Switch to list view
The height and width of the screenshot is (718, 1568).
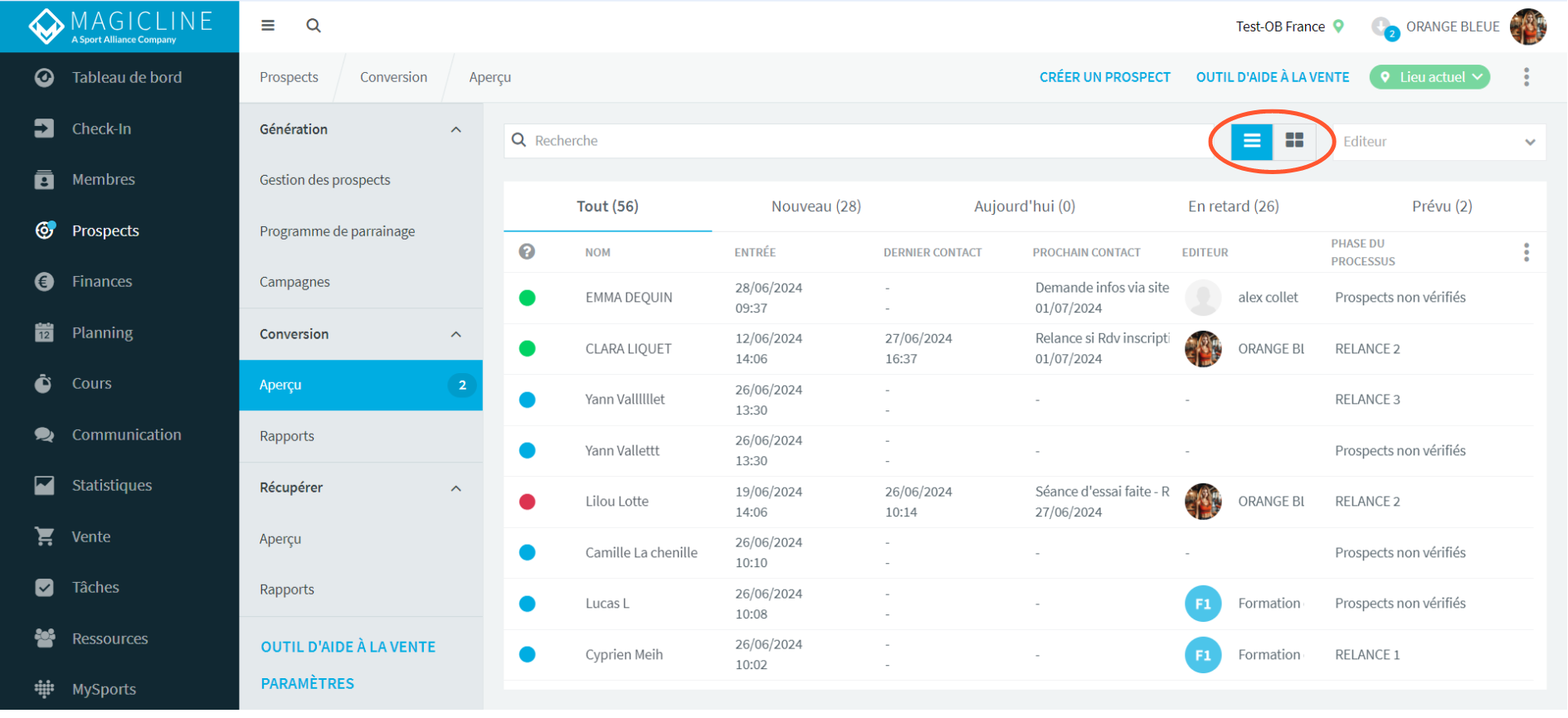coord(1251,141)
